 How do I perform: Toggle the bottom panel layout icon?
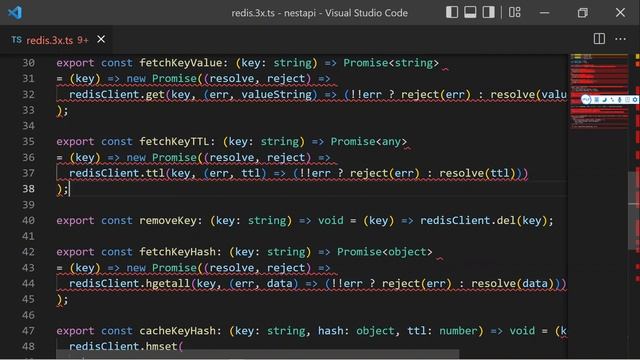click(x=470, y=12)
